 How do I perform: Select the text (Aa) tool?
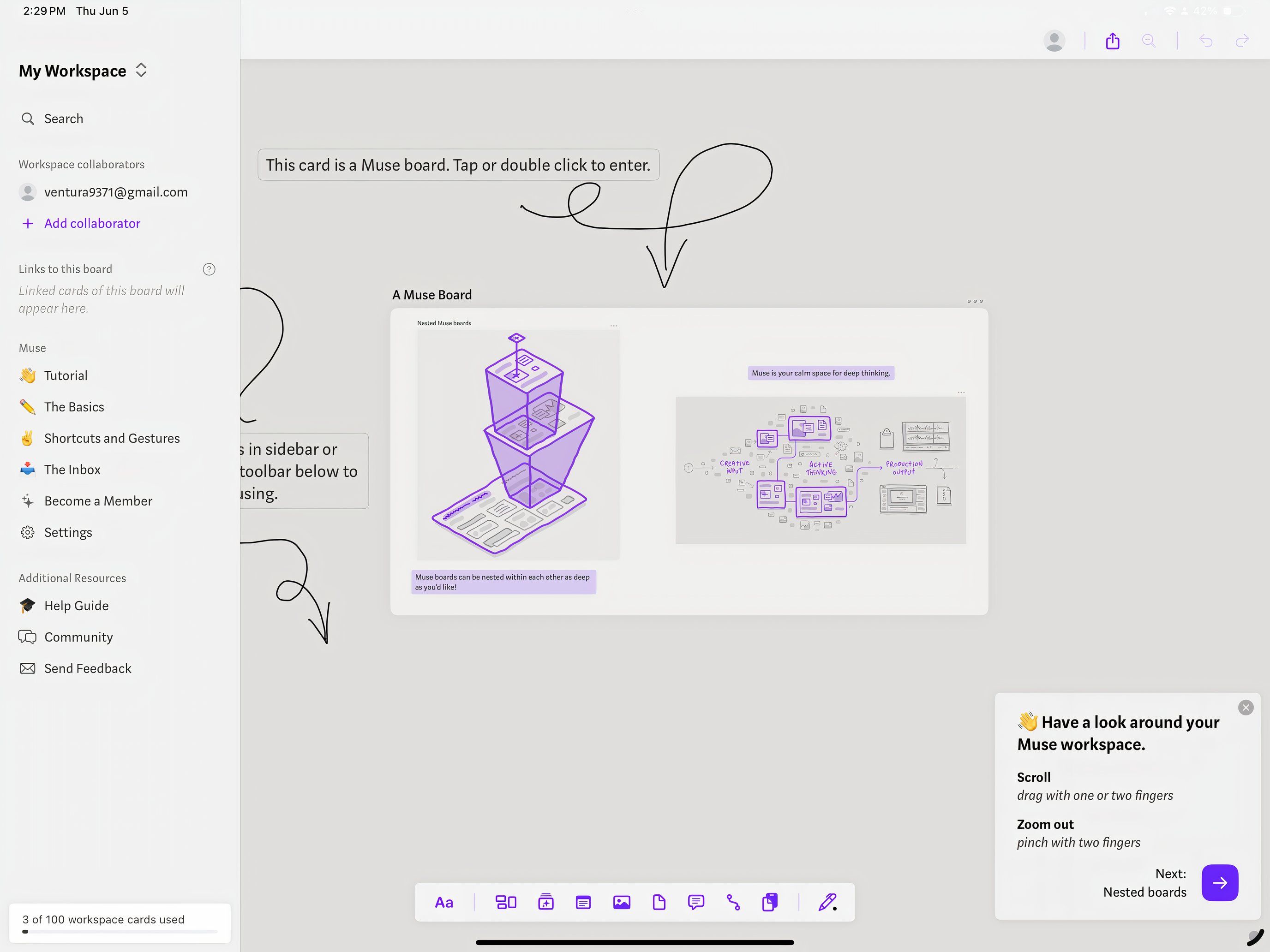click(x=444, y=903)
